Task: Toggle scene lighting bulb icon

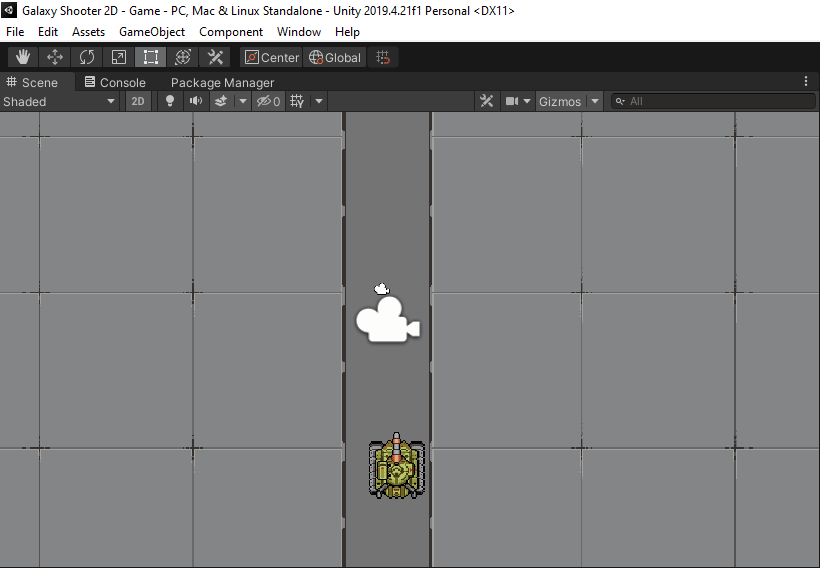Action: pyautogui.click(x=170, y=101)
